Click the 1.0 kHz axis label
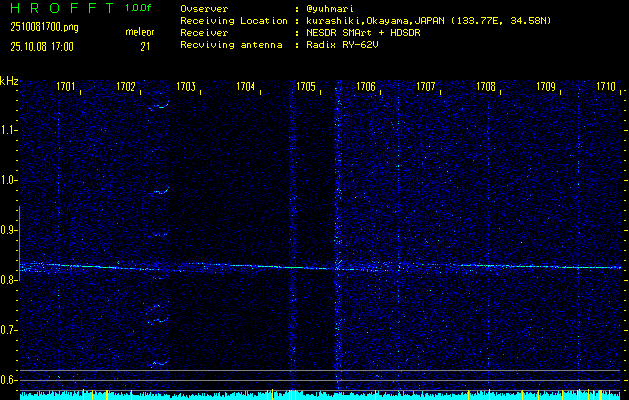 [x=8, y=180]
